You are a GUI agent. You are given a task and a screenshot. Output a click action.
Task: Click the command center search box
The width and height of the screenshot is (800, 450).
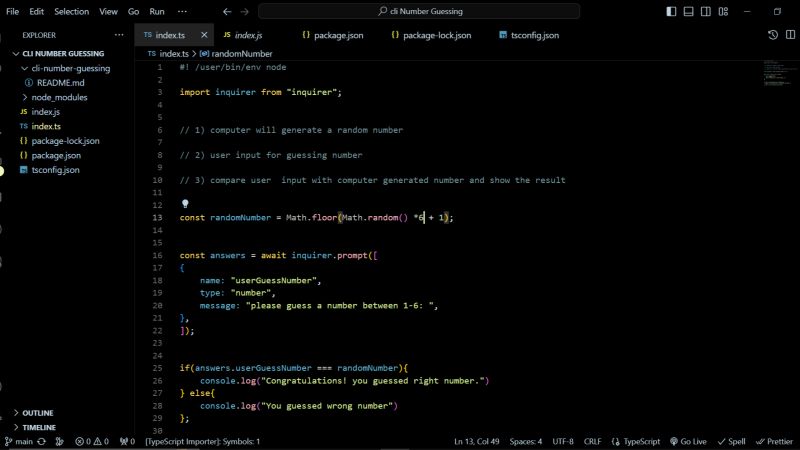(x=418, y=11)
